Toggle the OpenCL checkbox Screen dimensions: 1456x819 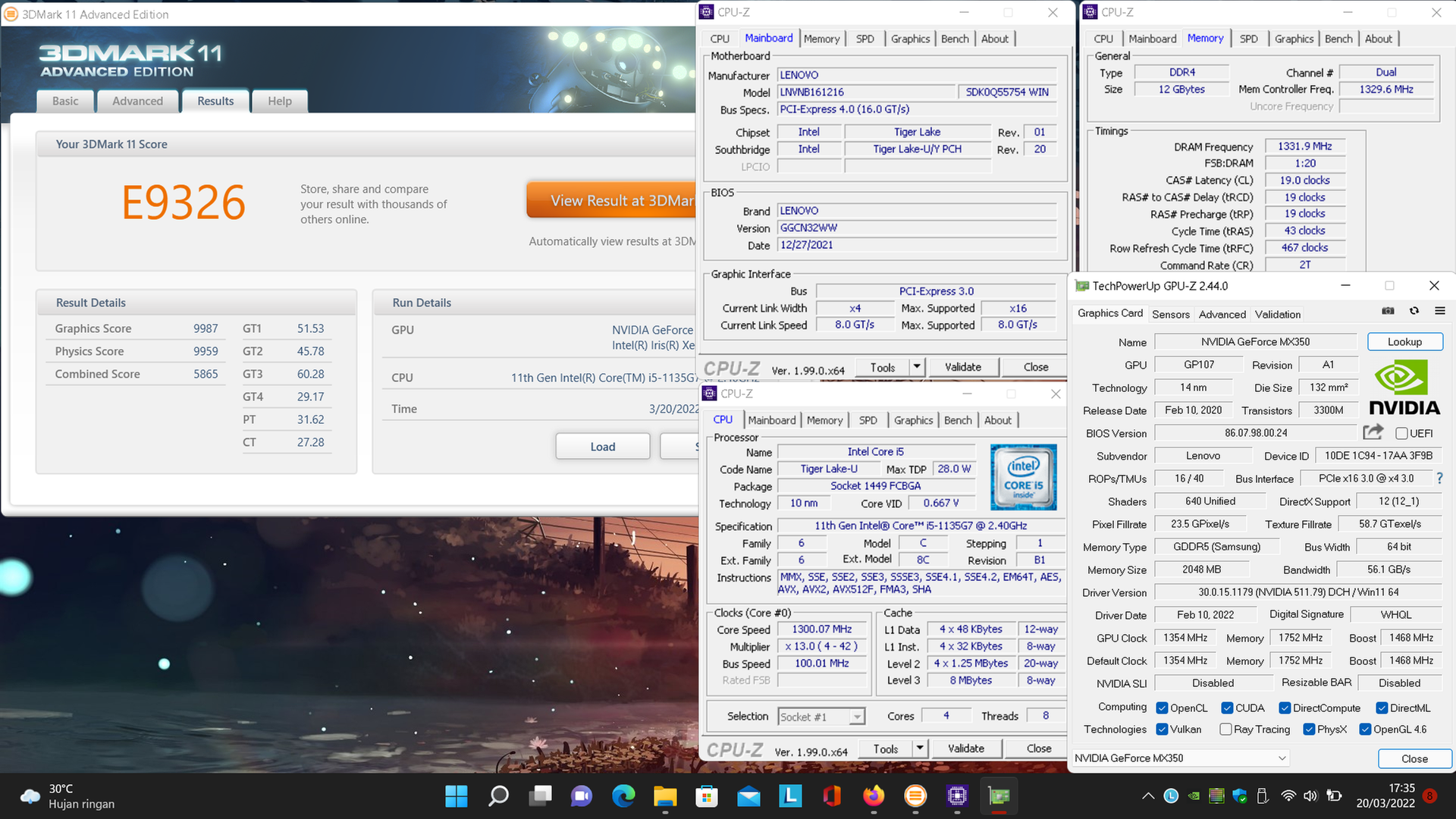(1162, 708)
